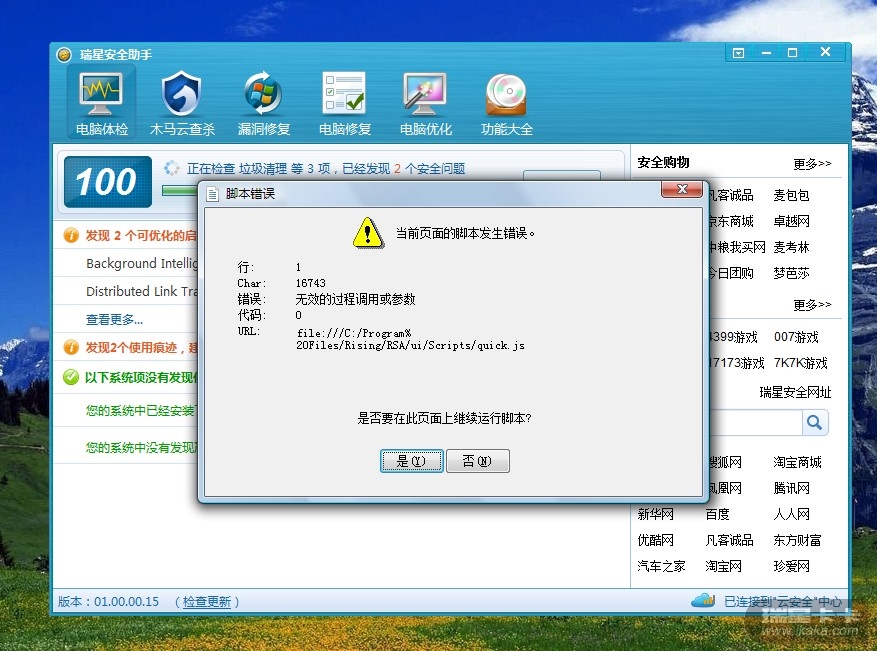Click 您的系统中已经安装 text row

tap(140, 411)
